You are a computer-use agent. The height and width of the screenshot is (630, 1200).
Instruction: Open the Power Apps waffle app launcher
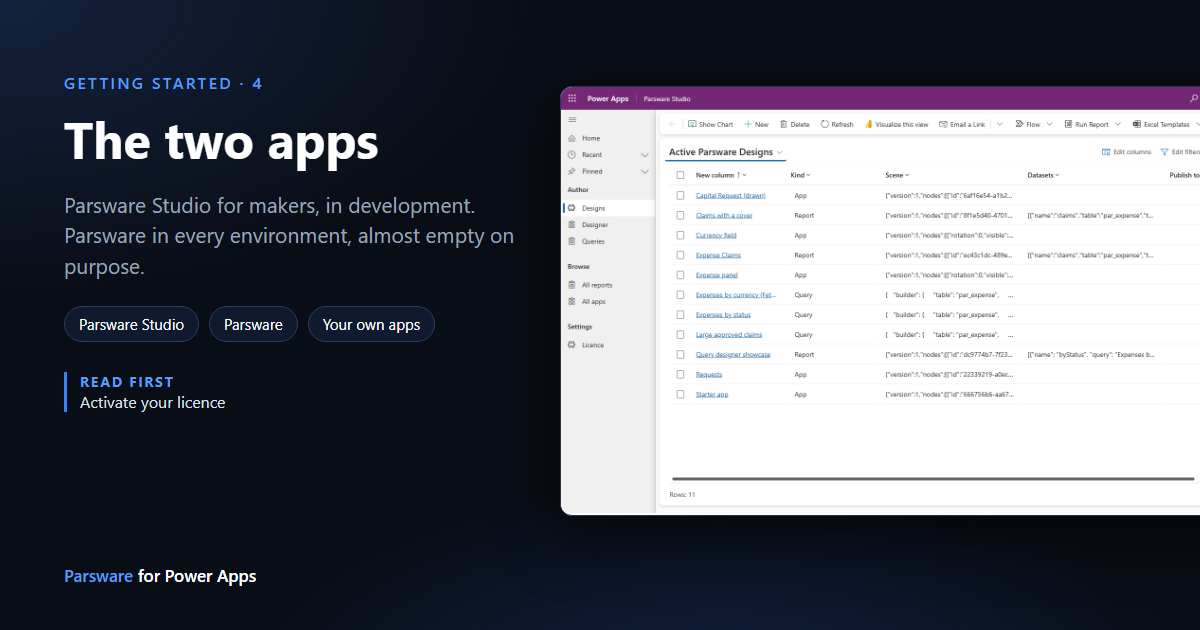[572, 99]
